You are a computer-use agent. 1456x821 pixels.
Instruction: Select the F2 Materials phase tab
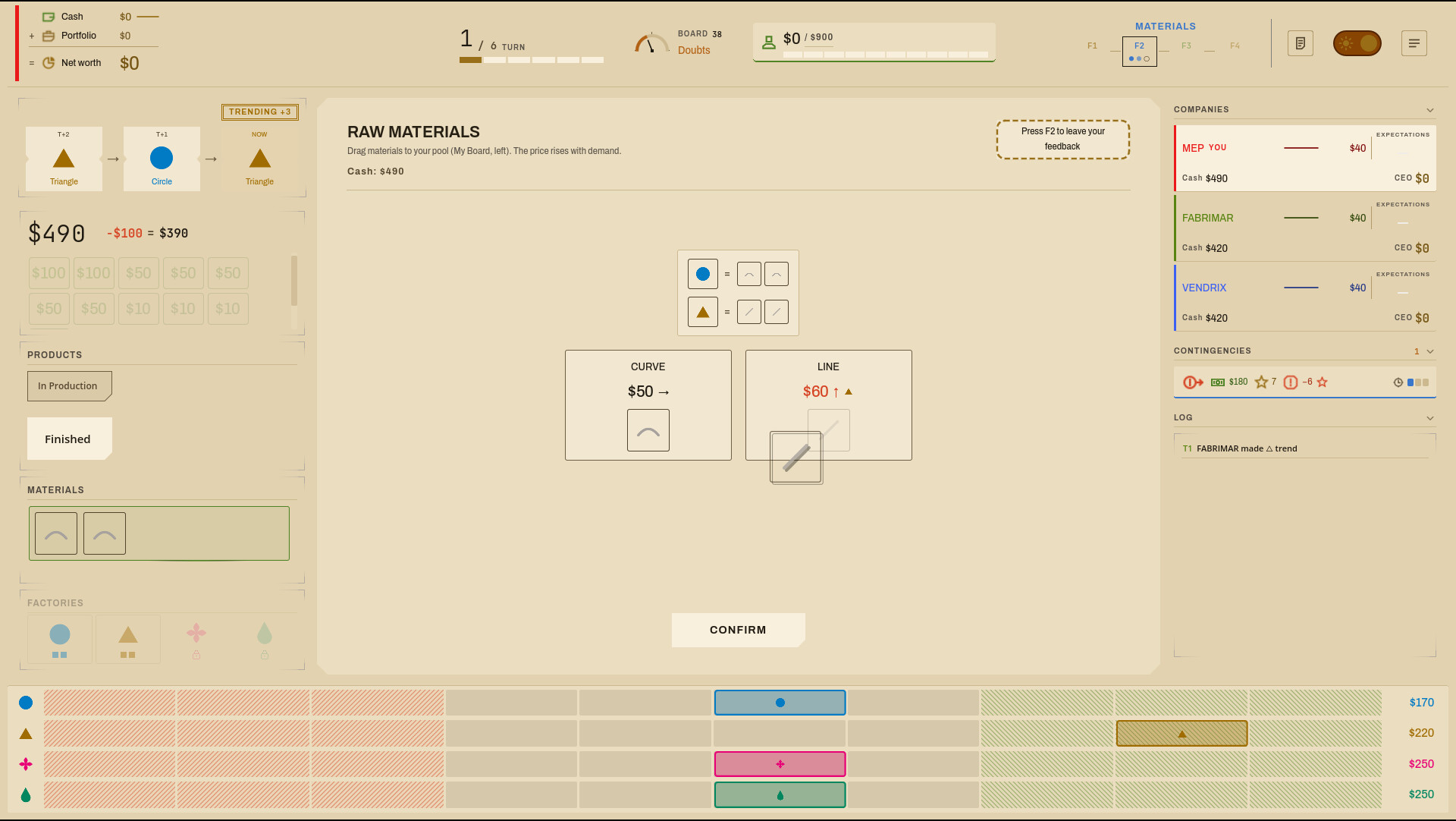tap(1139, 52)
